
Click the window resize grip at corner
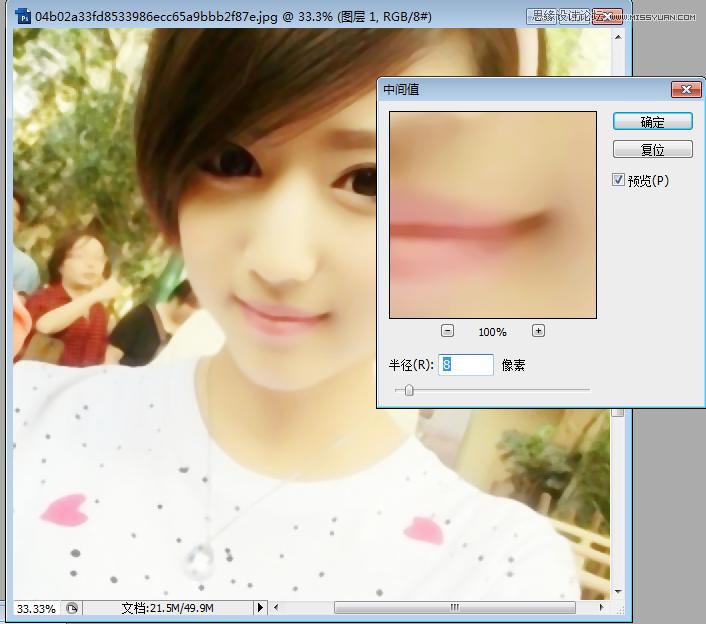tap(620, 610)
